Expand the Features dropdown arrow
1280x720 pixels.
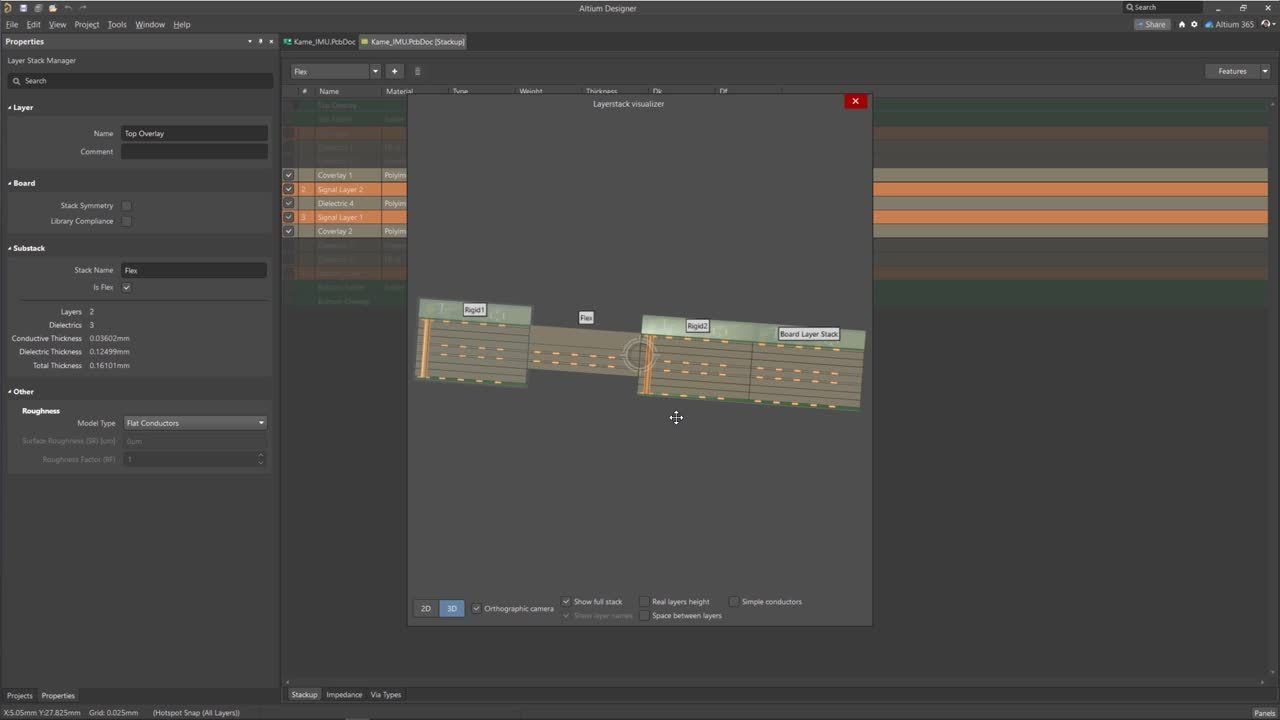click(x=1265, y=71)
